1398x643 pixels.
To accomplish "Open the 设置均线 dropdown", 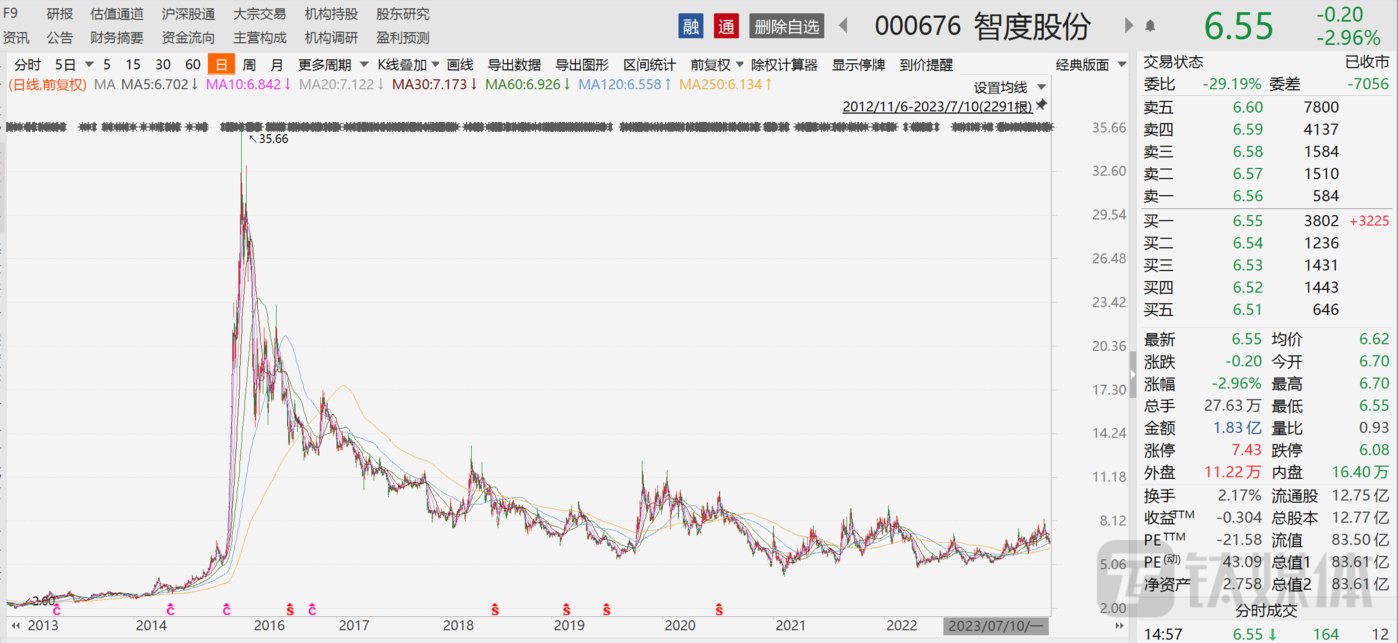I will (x=1010, y=88).
